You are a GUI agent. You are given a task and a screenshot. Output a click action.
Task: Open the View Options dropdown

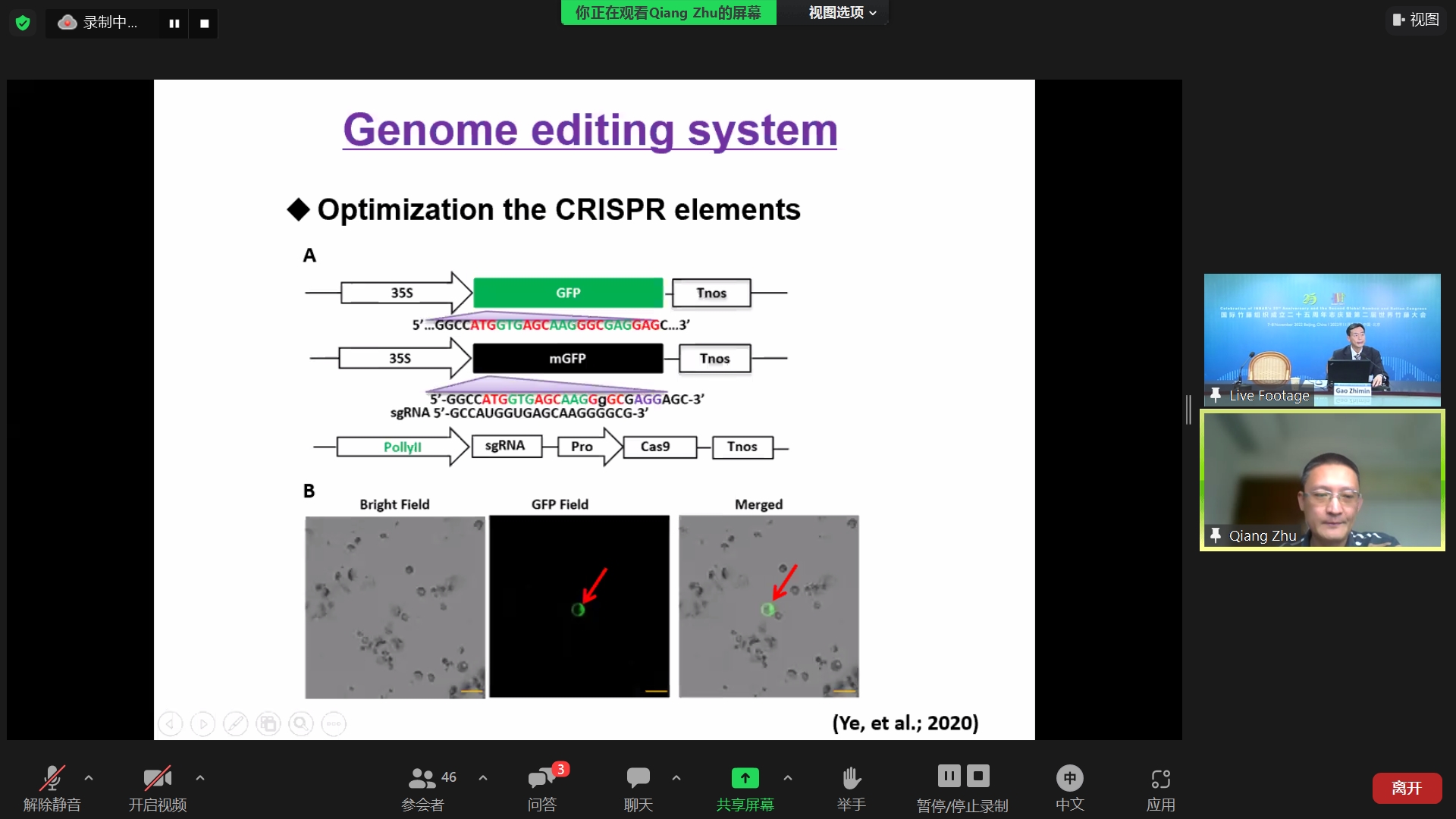(842, 13)
